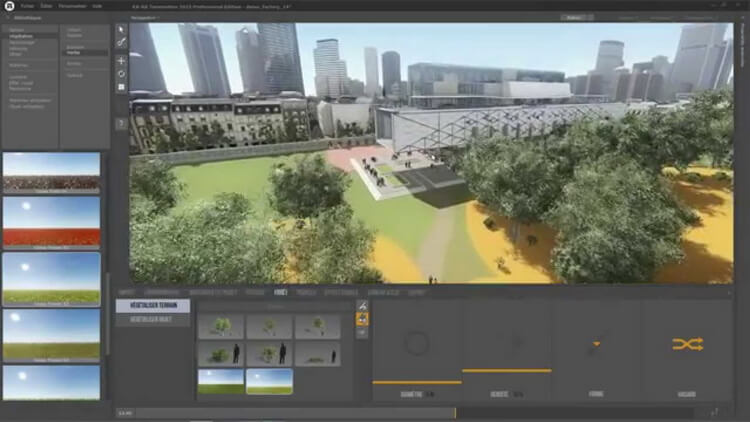This screenshot has height=422, width=750.
Task: Open the question mark help icon
Action: pyautogui.click(x=121, y=124)
